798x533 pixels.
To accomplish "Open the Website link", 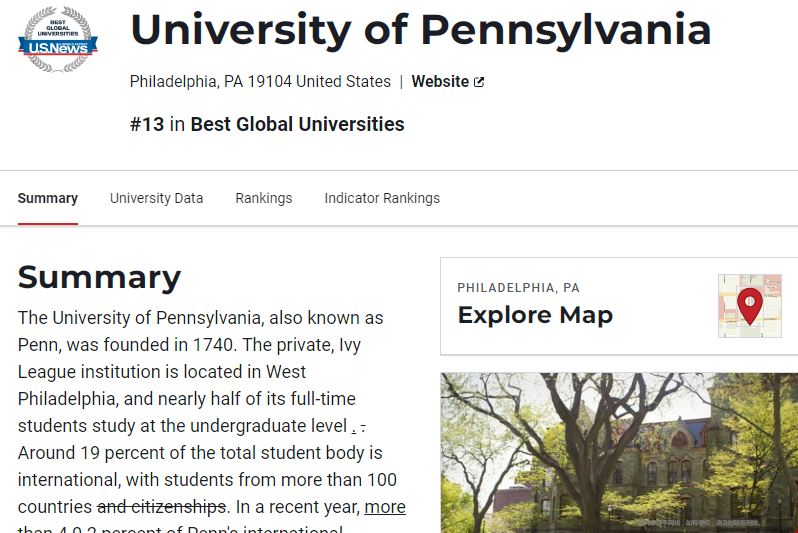I will tap(440, 82).
